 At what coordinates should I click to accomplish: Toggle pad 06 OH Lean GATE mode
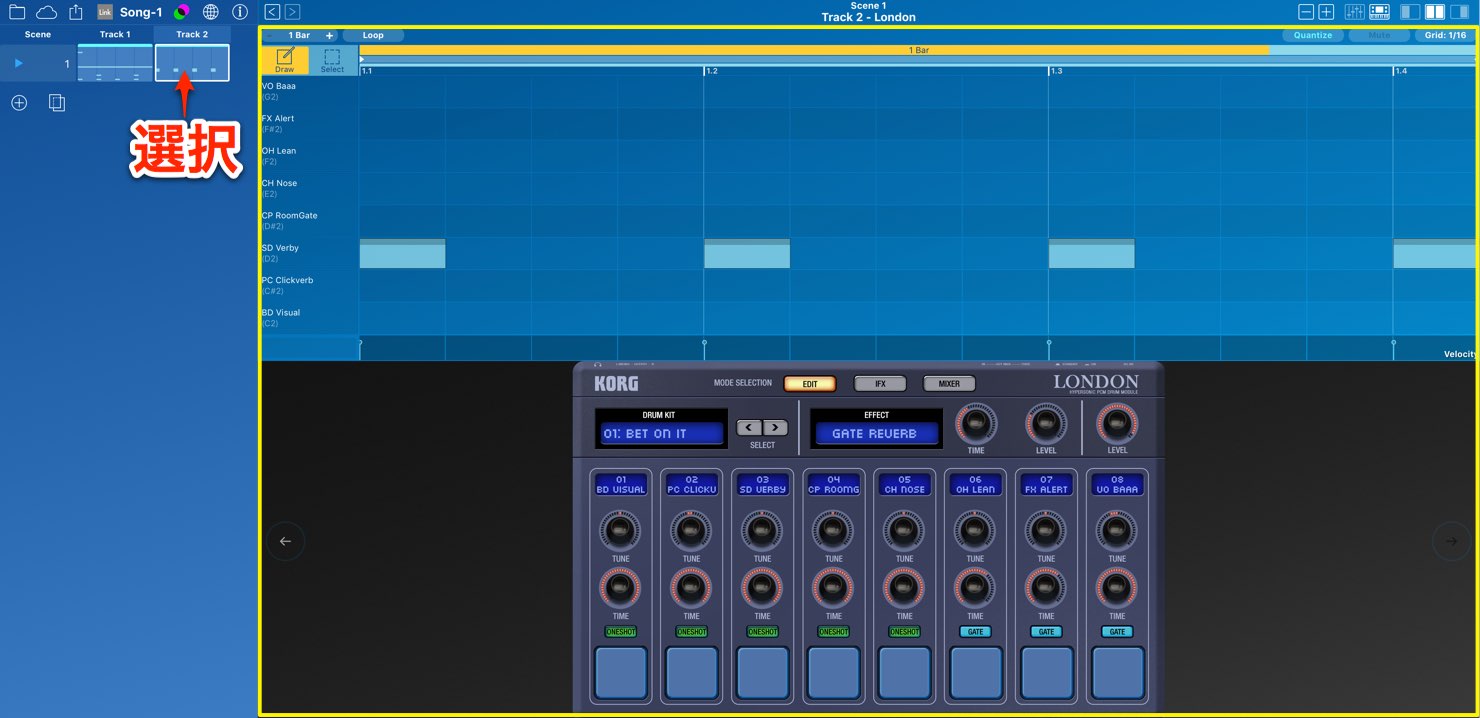click(x=975, y=632)
